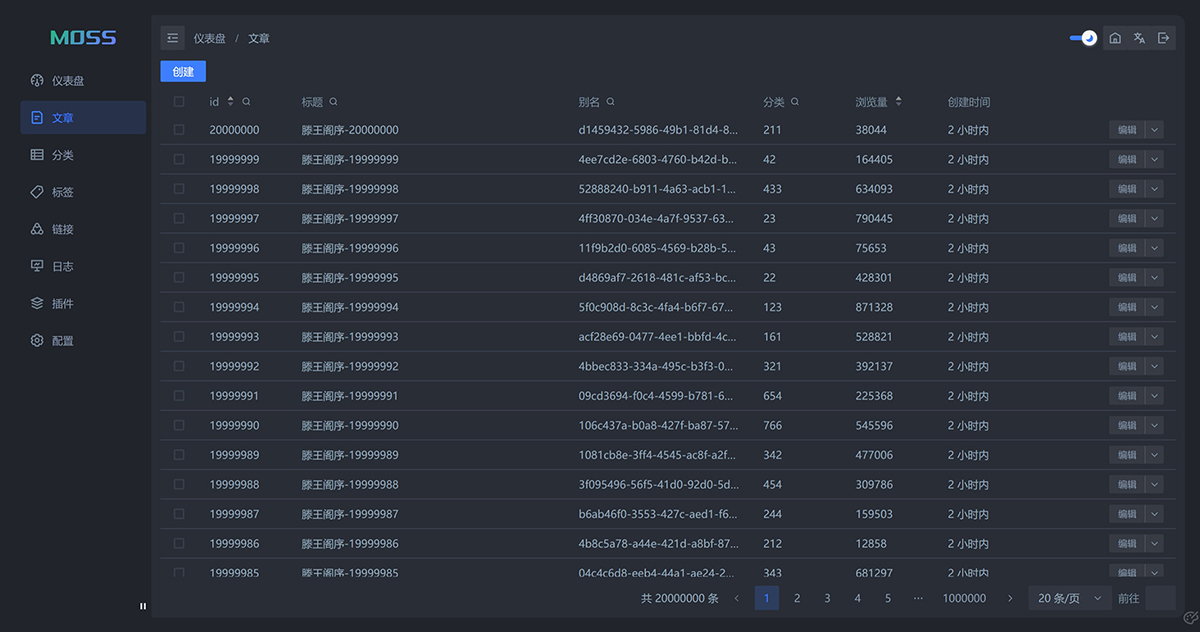Image resolution: width=1200 pixels, height=632 pixels.
Task: Click the logout icon in the top right
Action: [1163, 38]
